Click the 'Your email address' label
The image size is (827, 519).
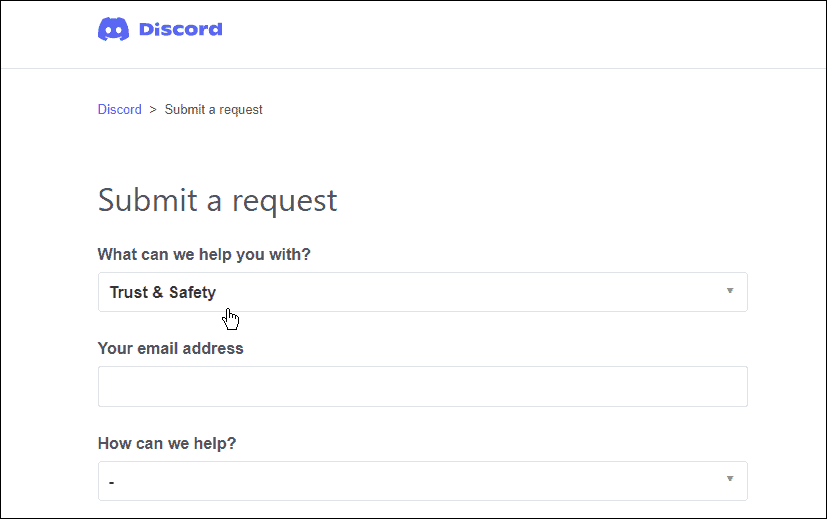170,349
